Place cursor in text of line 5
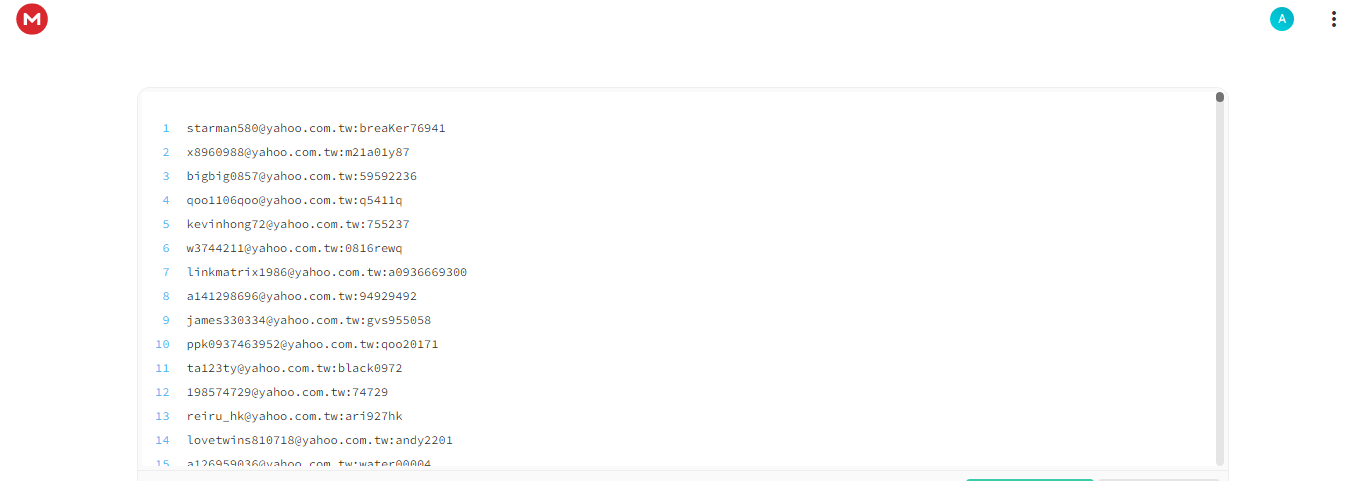 click(298, 224)
